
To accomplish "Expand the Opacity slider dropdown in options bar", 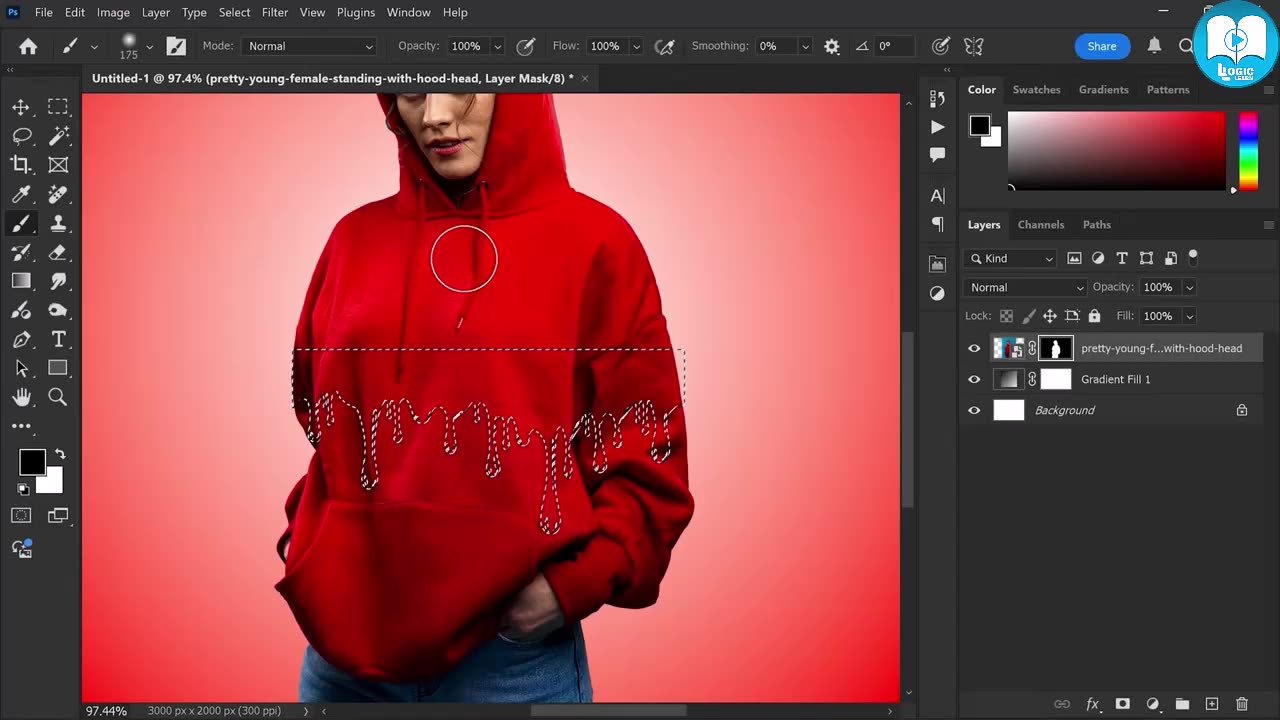I will pyautogui.click(x=497, y=46).
